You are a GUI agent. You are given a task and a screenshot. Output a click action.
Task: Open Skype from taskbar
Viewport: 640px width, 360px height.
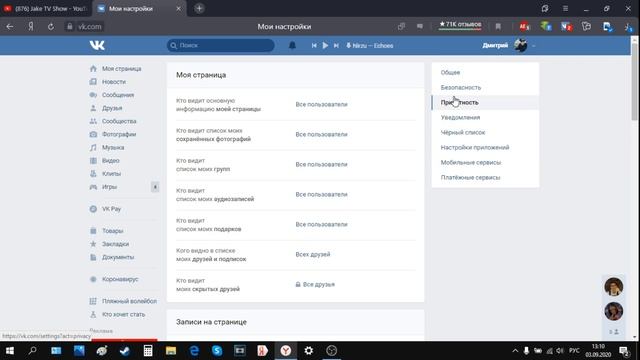pyautogui.click(x=217, y=351)
